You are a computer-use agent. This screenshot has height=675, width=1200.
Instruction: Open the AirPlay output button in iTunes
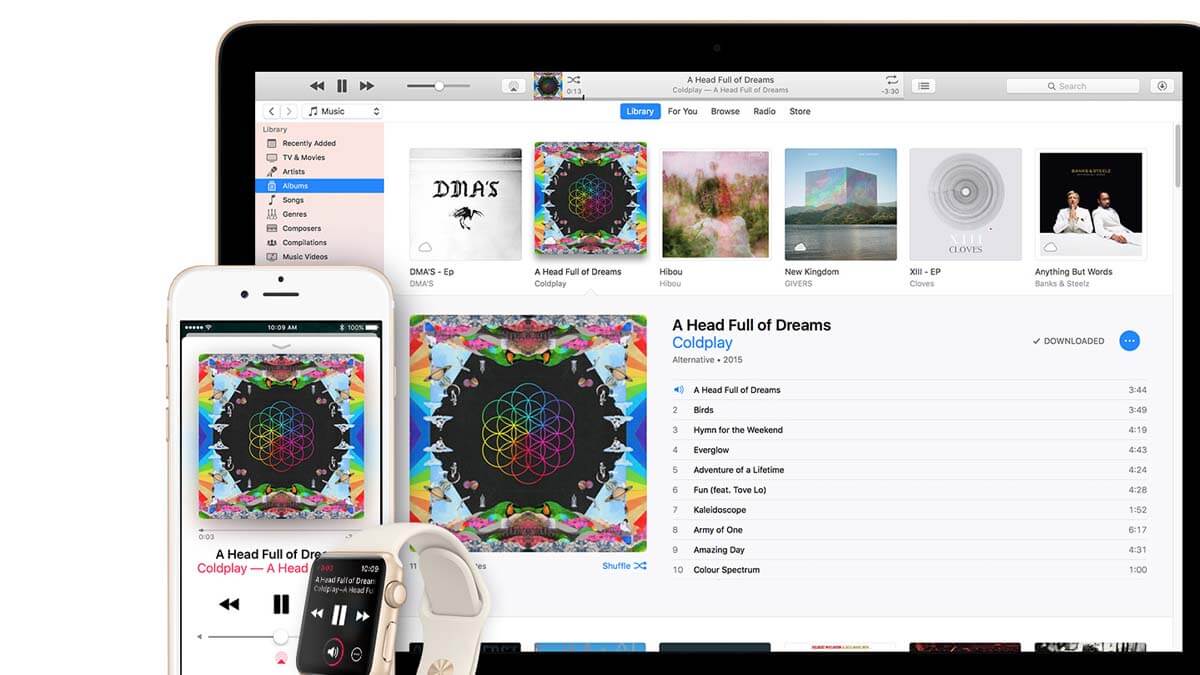pyautogui.click(x=513, y=86)
